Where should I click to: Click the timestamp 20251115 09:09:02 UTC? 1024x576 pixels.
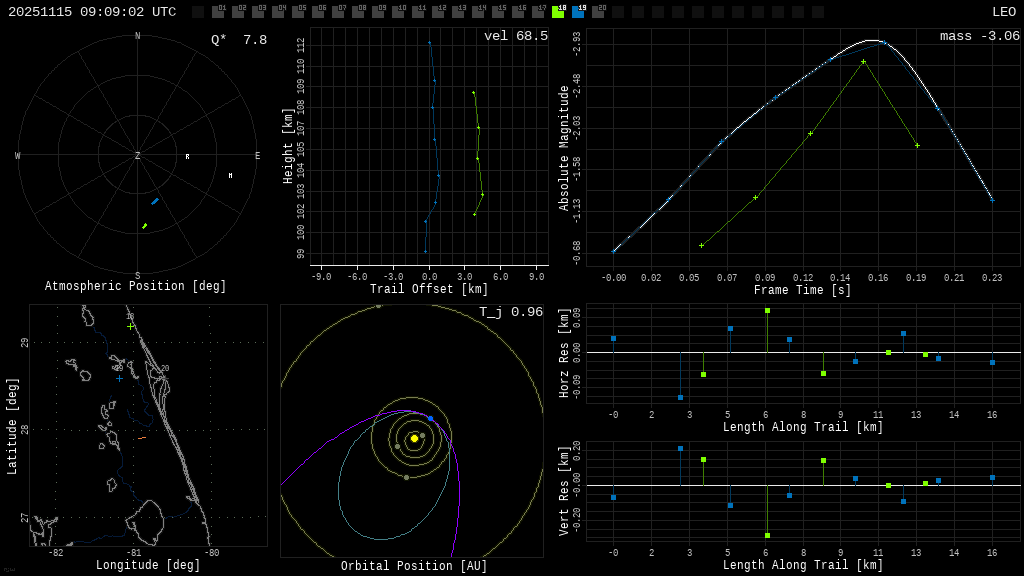92,12
